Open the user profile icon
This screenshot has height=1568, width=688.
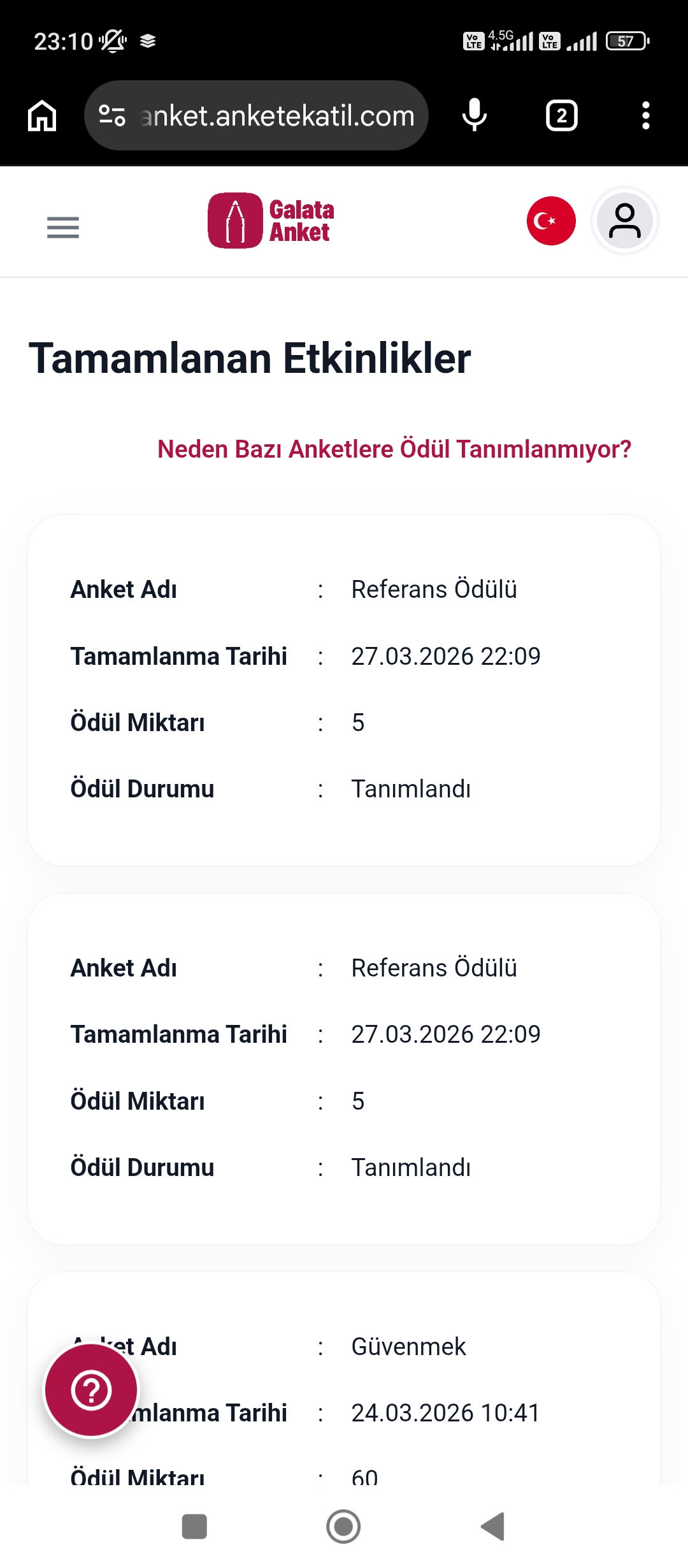[625, 221]
